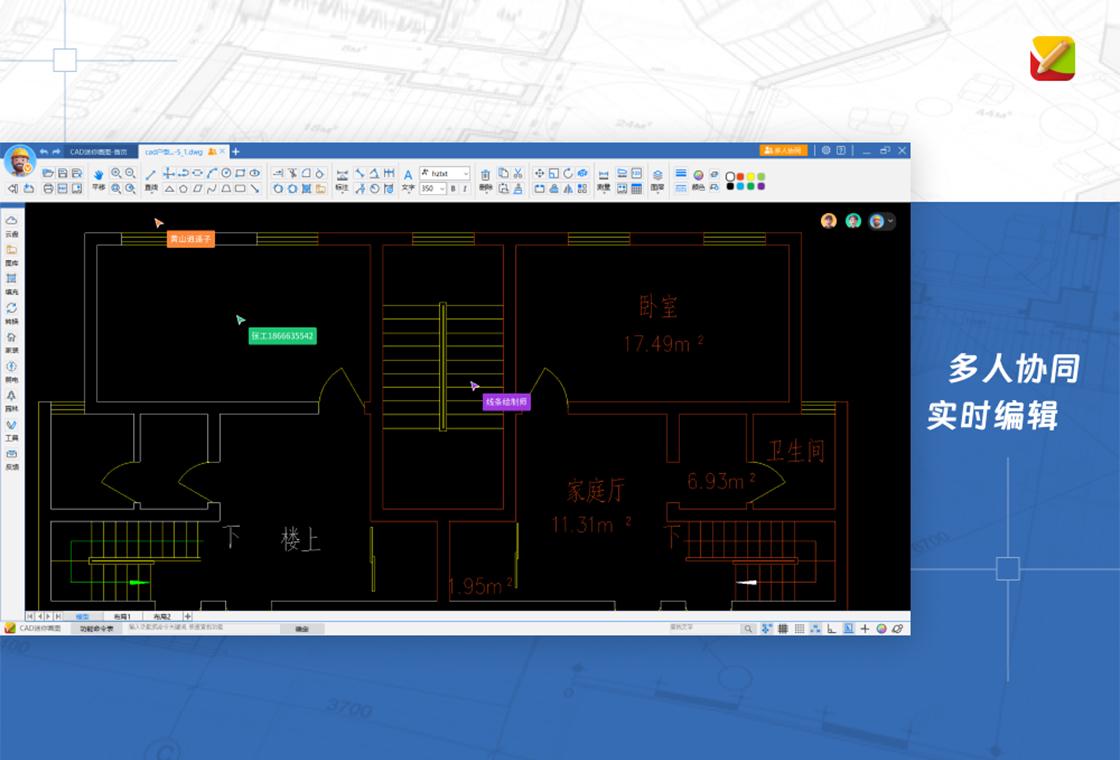
Task: Click the search magnifier button in status bar
Action: [x=748, y=629]
